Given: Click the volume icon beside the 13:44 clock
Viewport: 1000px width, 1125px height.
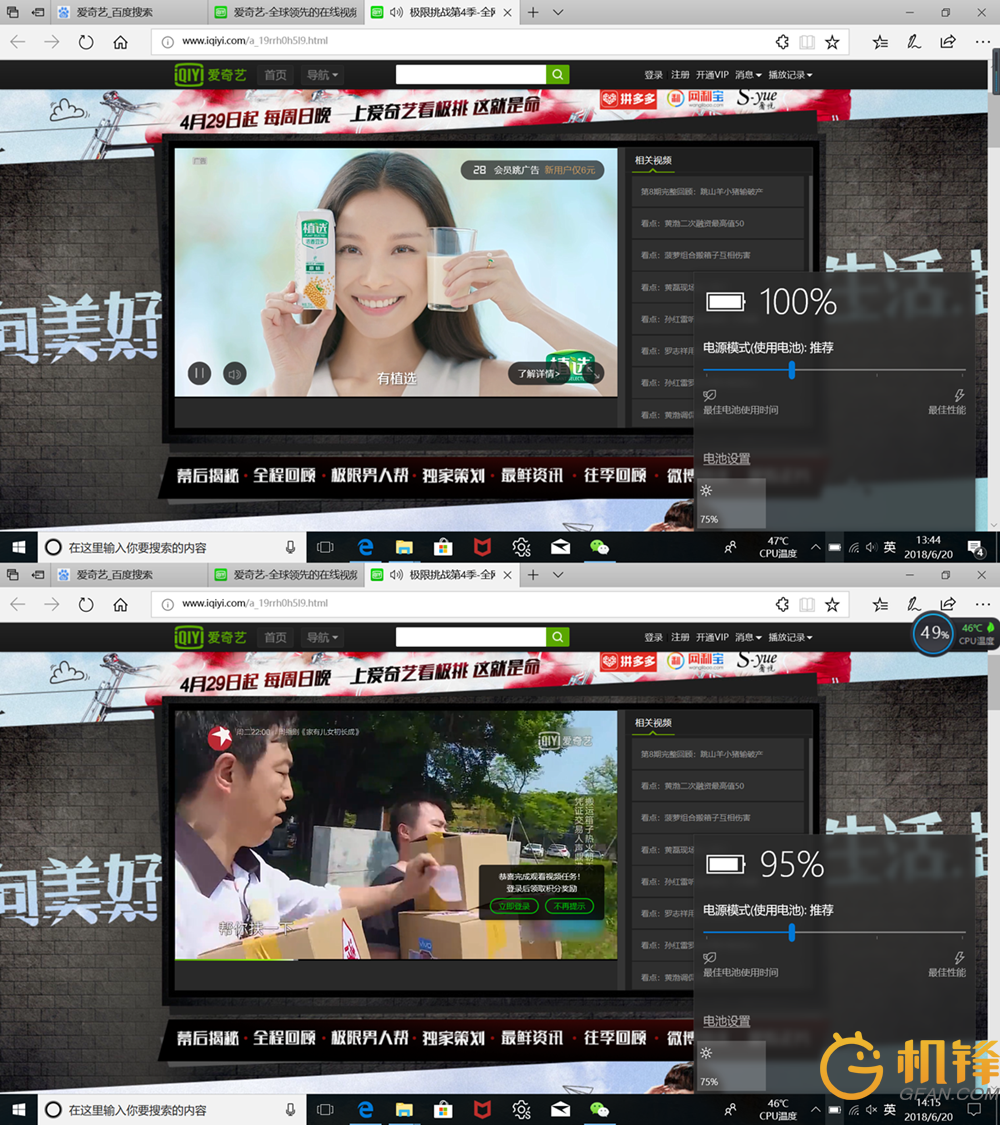Looking at the screenshot, I should (x=871, y=547).
